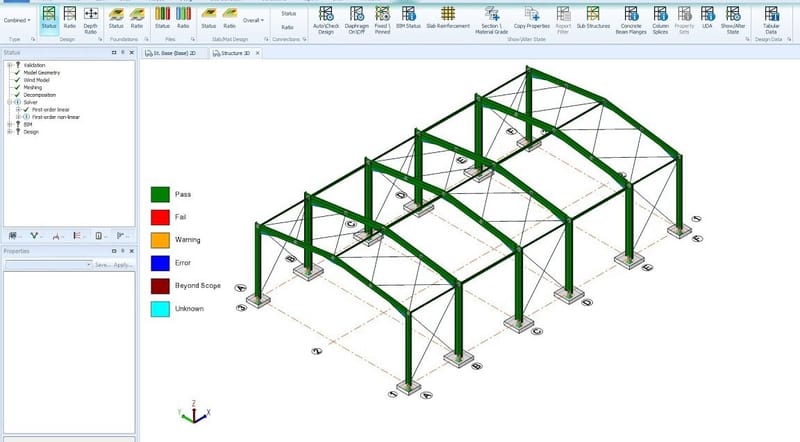Screen dimensions: 800x442
Task: Click the tree-structure icon below the Status tree
Action: [77, 236]
